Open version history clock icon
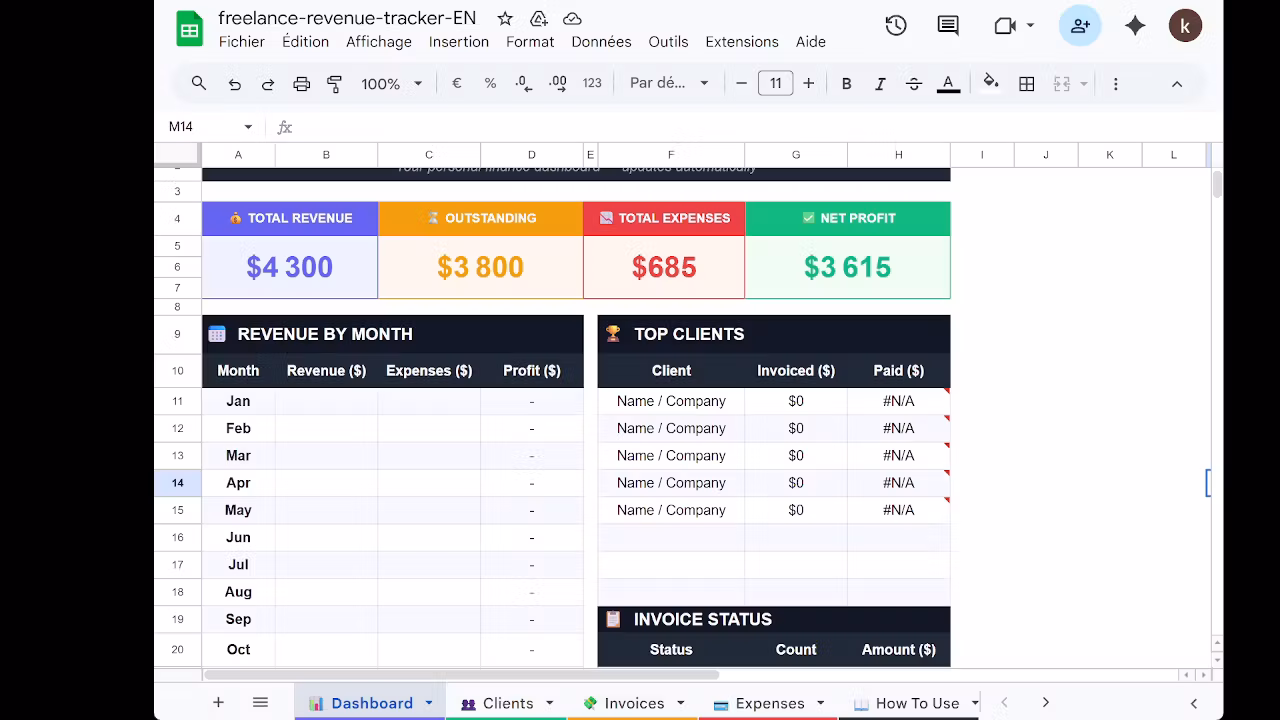Screen dimensions: 1280x720 pyautogui.click(x=896, y=26)
